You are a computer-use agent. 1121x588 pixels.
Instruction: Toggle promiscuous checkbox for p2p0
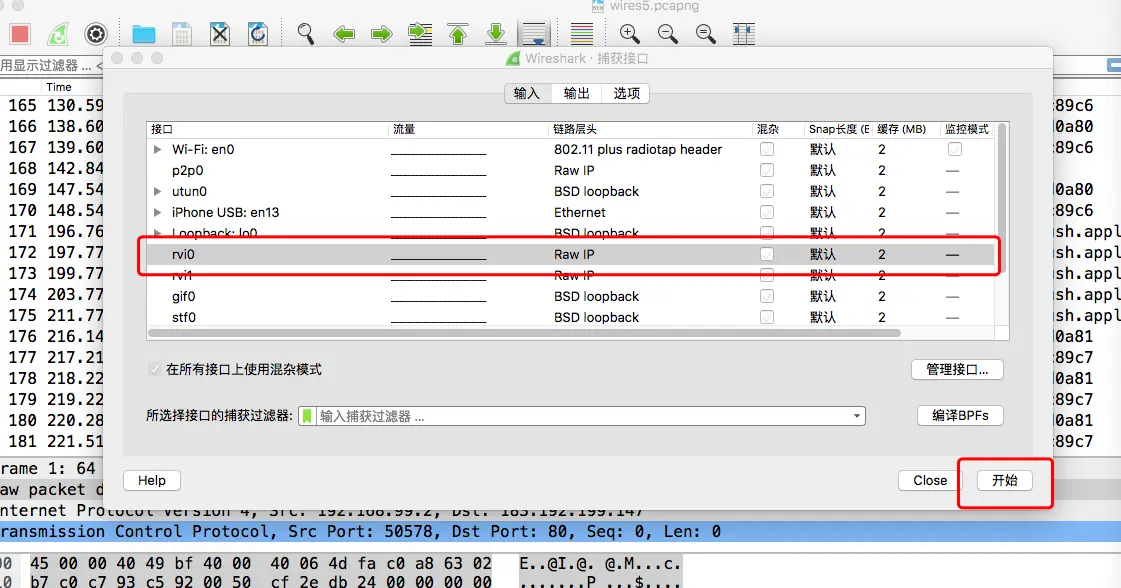tap(766, 170)
